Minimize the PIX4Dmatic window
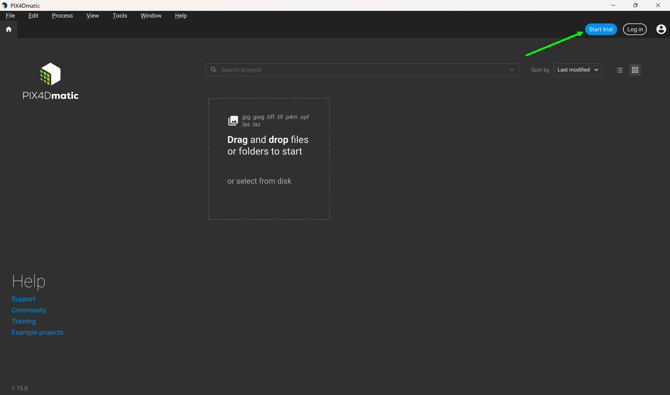The height and width of the screenshot is (395, 670). click(613, 6)
